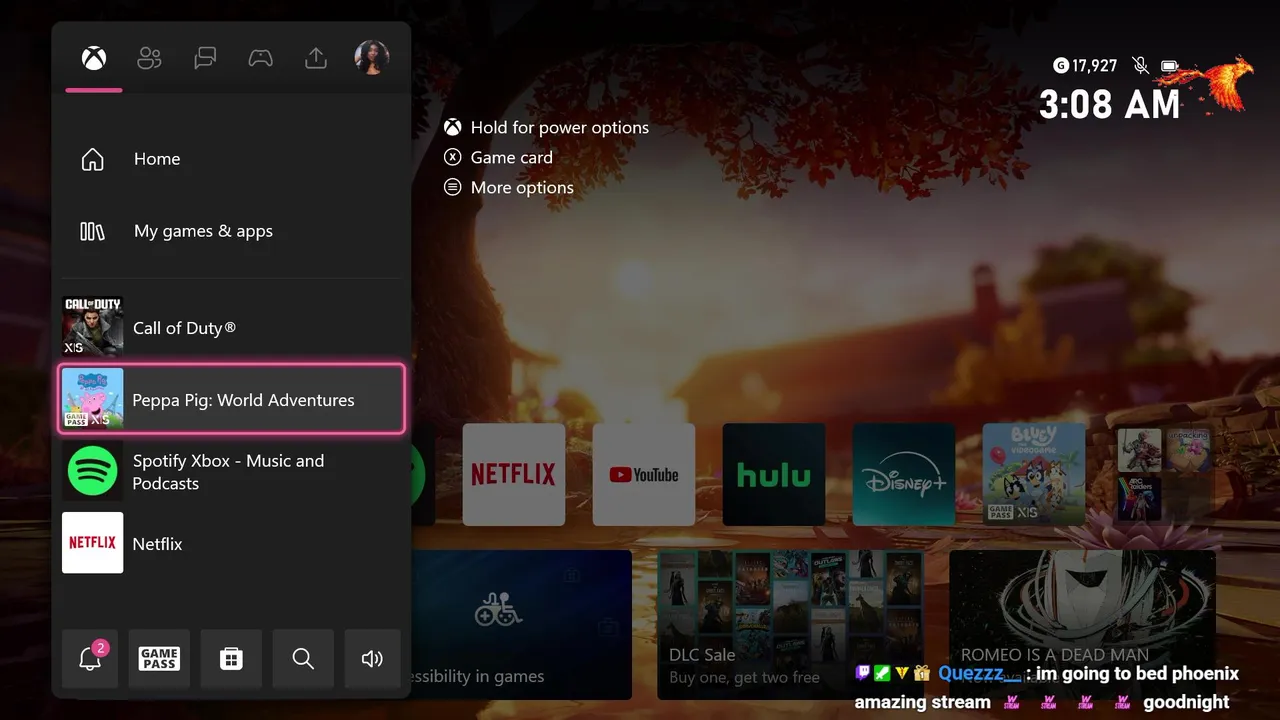The width and height of the screenshot is (1280, 720).
Task: Click the 3:08 AM clock
Action: coord(1110,104)
